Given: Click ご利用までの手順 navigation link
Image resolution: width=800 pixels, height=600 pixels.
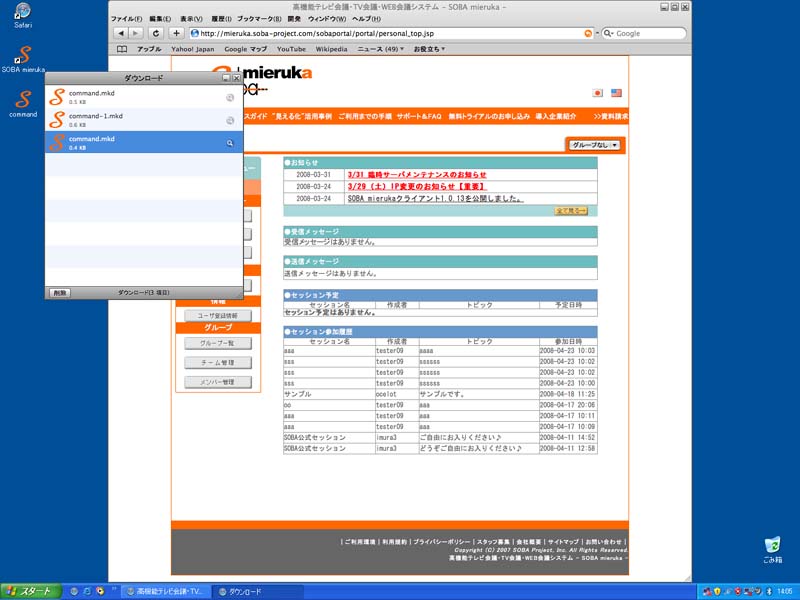Looking at the screenshot, I should (x=365, y=116).
